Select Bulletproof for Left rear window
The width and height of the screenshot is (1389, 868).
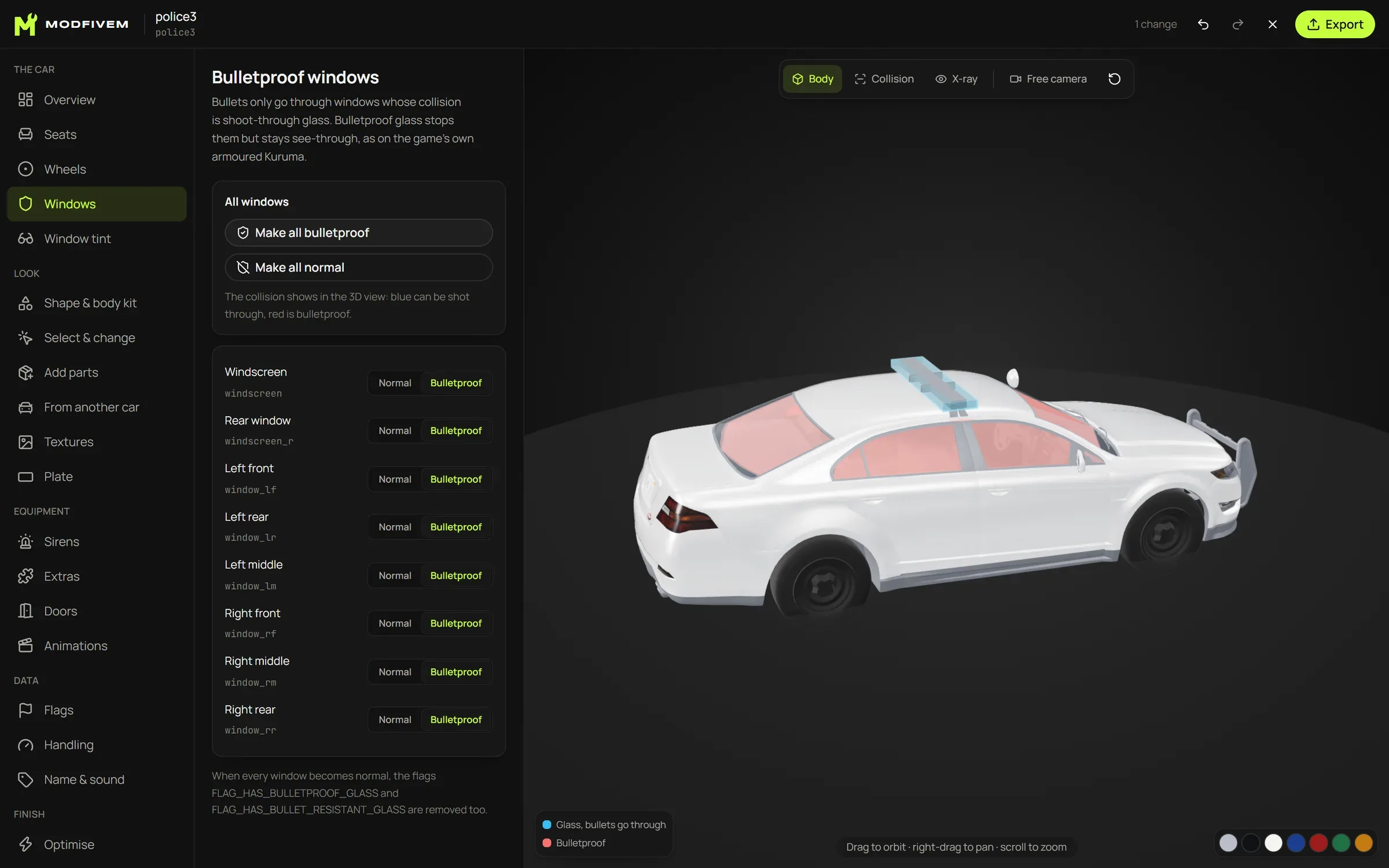coord(456,527)
